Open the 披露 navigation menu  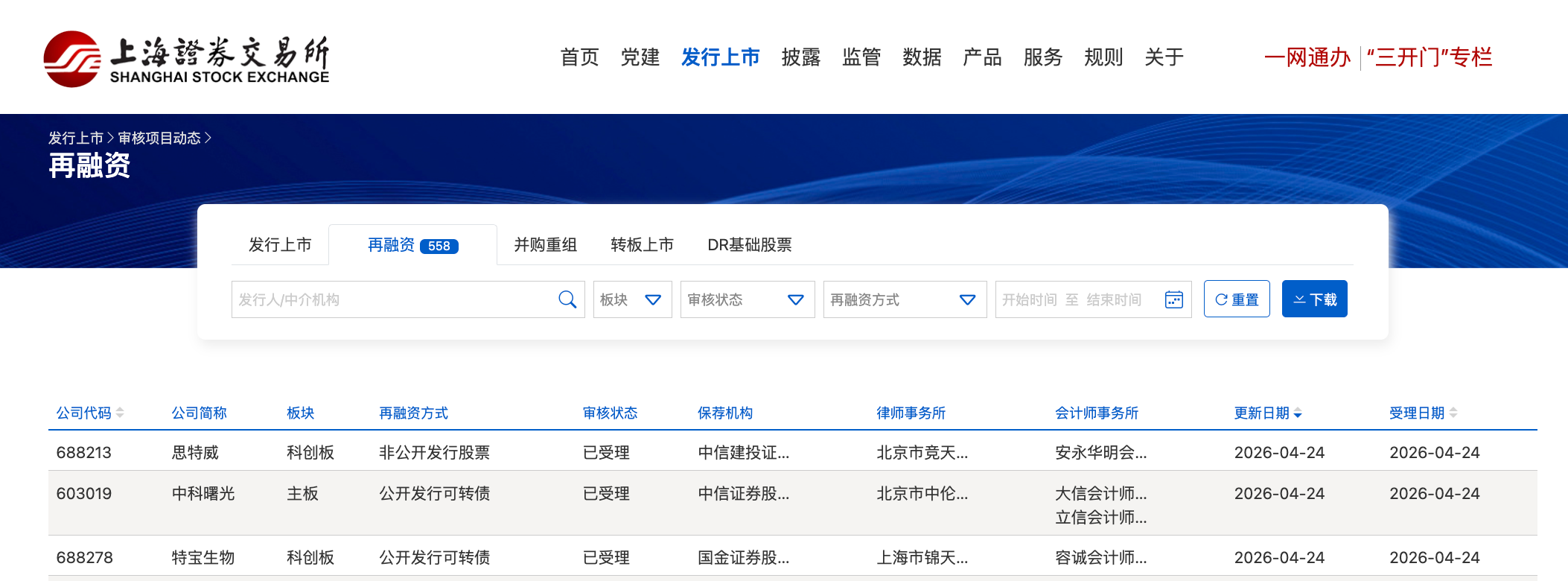(x=800, y=57)
